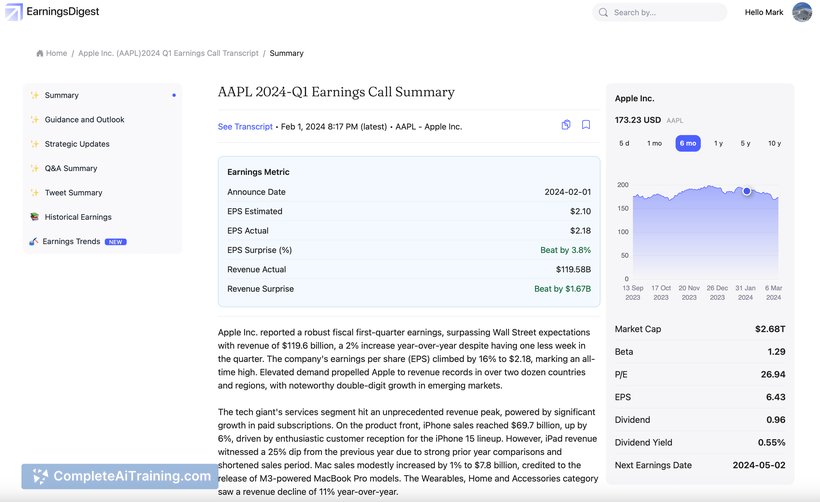Image resolution: width=820 pixels, height=502 pixels.
Task: Click sparkle icon beside Q&A Summary
Action: [x=35, y=168]
